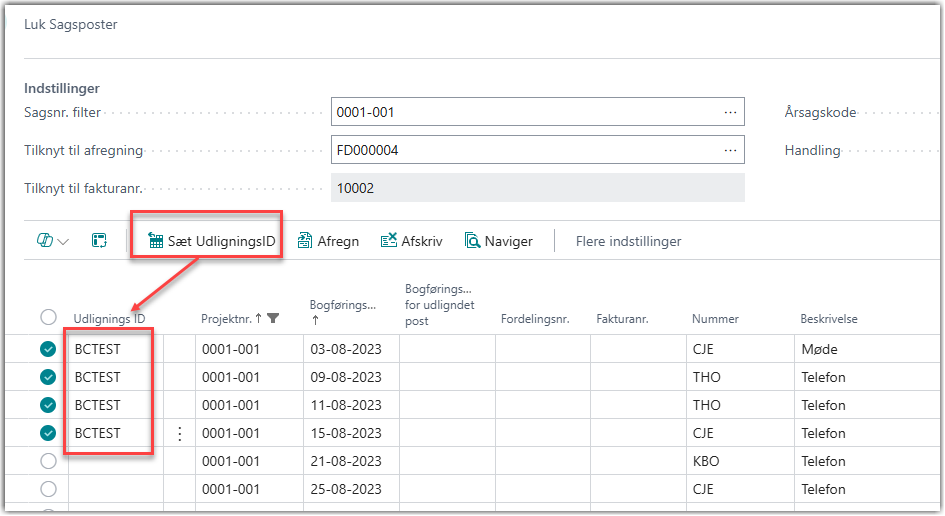Click the Beskrivelse column header
The width and height of the screenshot is (945, 516).
[829, 319]
